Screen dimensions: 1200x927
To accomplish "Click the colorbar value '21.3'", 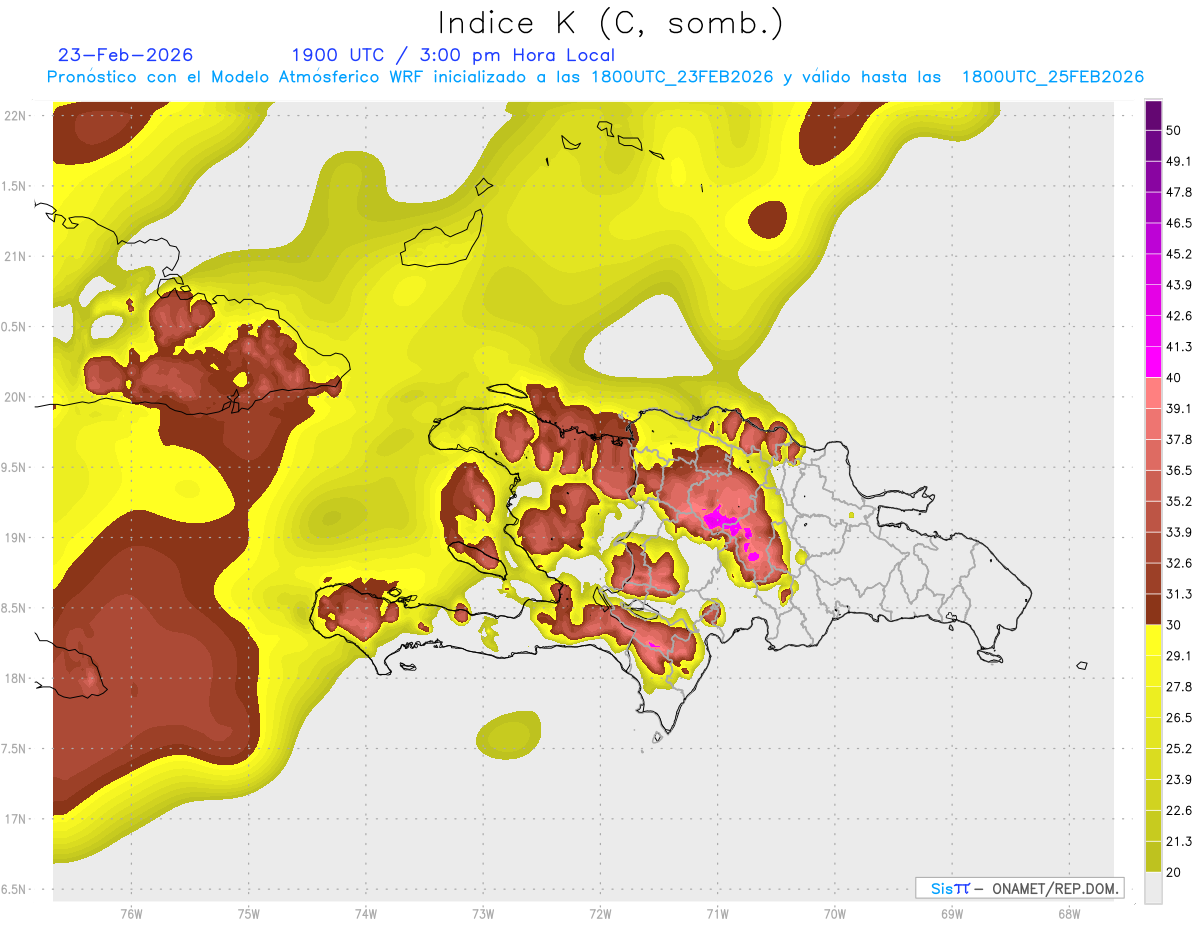I will (x=1178, y=842).
